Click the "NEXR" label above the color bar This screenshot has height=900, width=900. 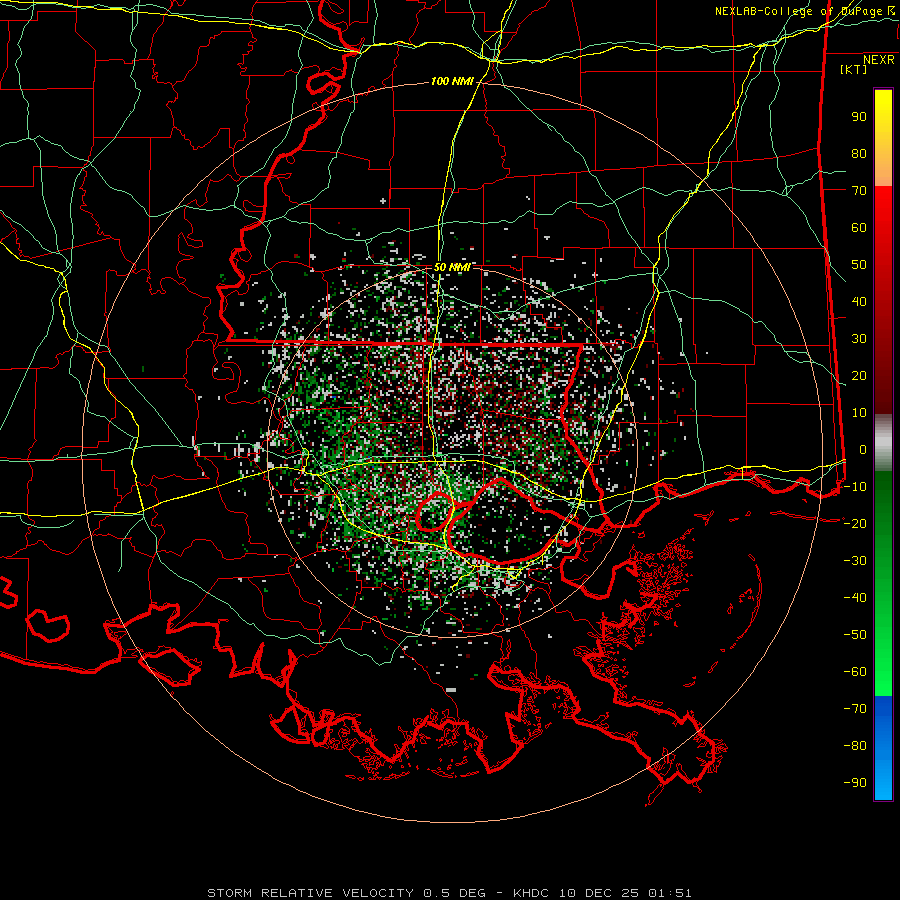point(879,60)
